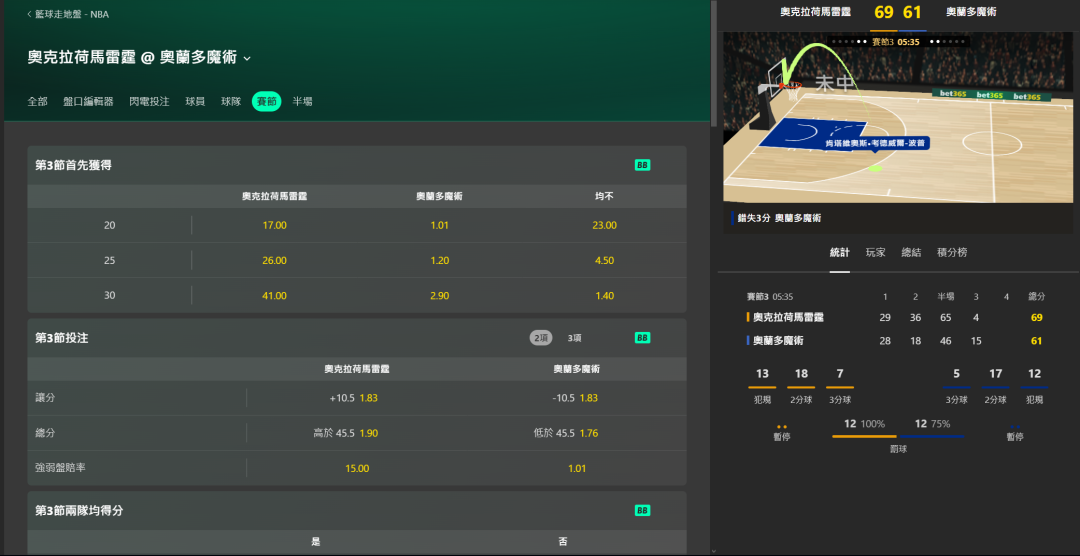
Task: Pick 強弱盤賠率 1.01 for 魔術
Action: pyautogui.click(x=577, y=469)
